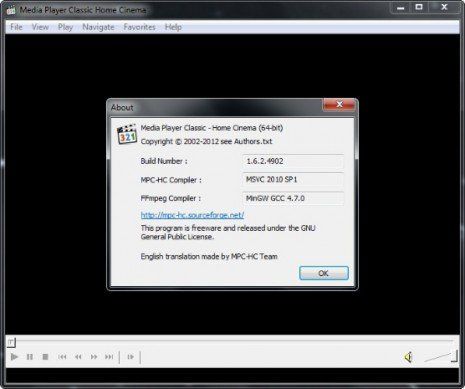The height and width of the screenshot is (389, 465).
Task: Click the single frame step button
Action: pyautogui.click(x=130, y=357)
